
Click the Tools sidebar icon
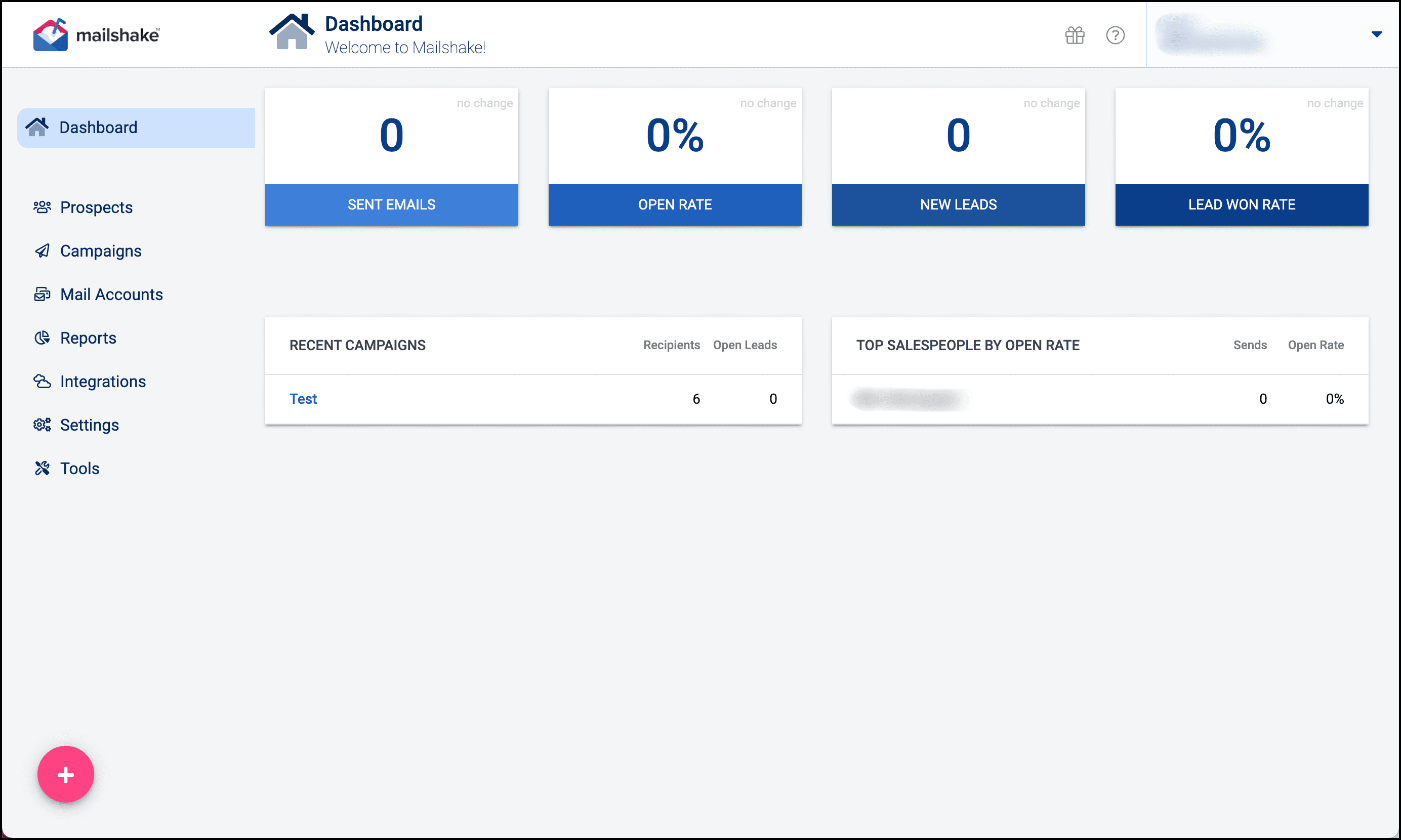(x=42, y=467)
